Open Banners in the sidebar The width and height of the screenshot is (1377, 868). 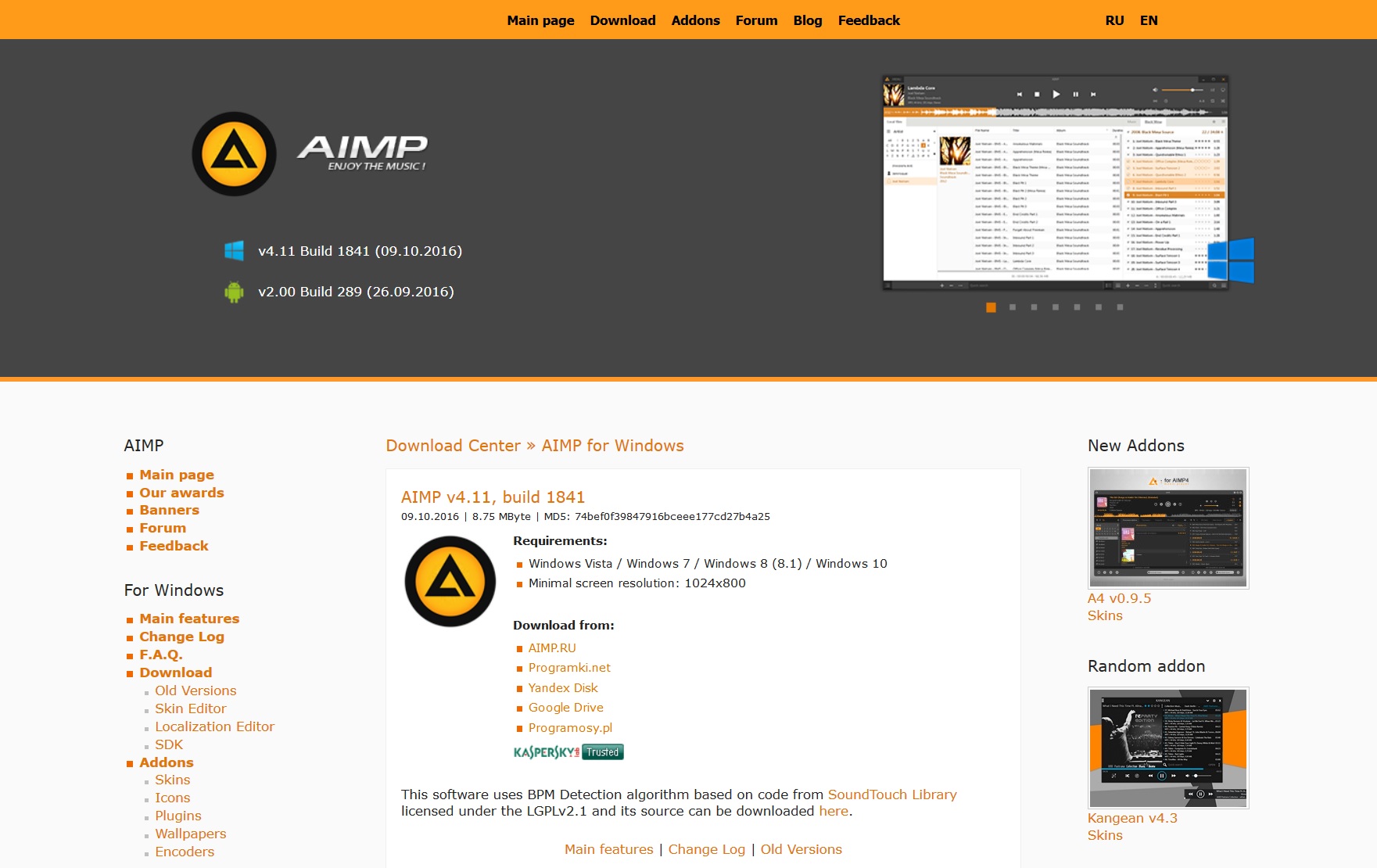click(169, 510)
